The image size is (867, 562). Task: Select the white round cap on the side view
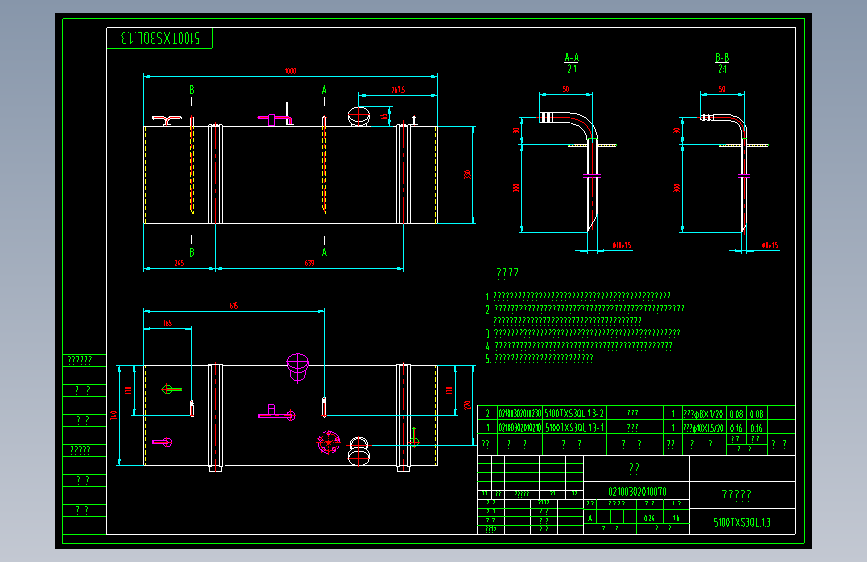358,116
